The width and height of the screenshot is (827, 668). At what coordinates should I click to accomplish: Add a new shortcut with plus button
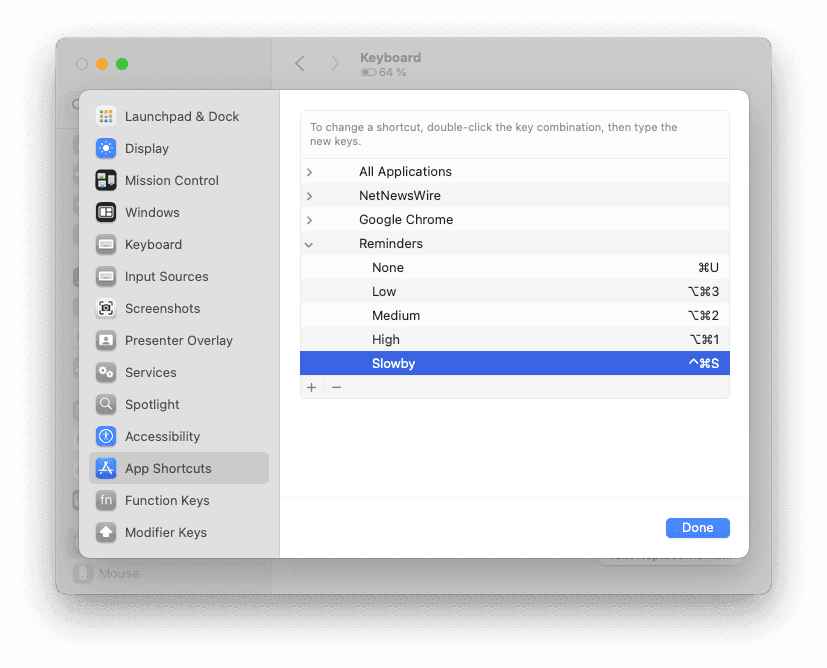pyautogui.click(x=311, y=387)
